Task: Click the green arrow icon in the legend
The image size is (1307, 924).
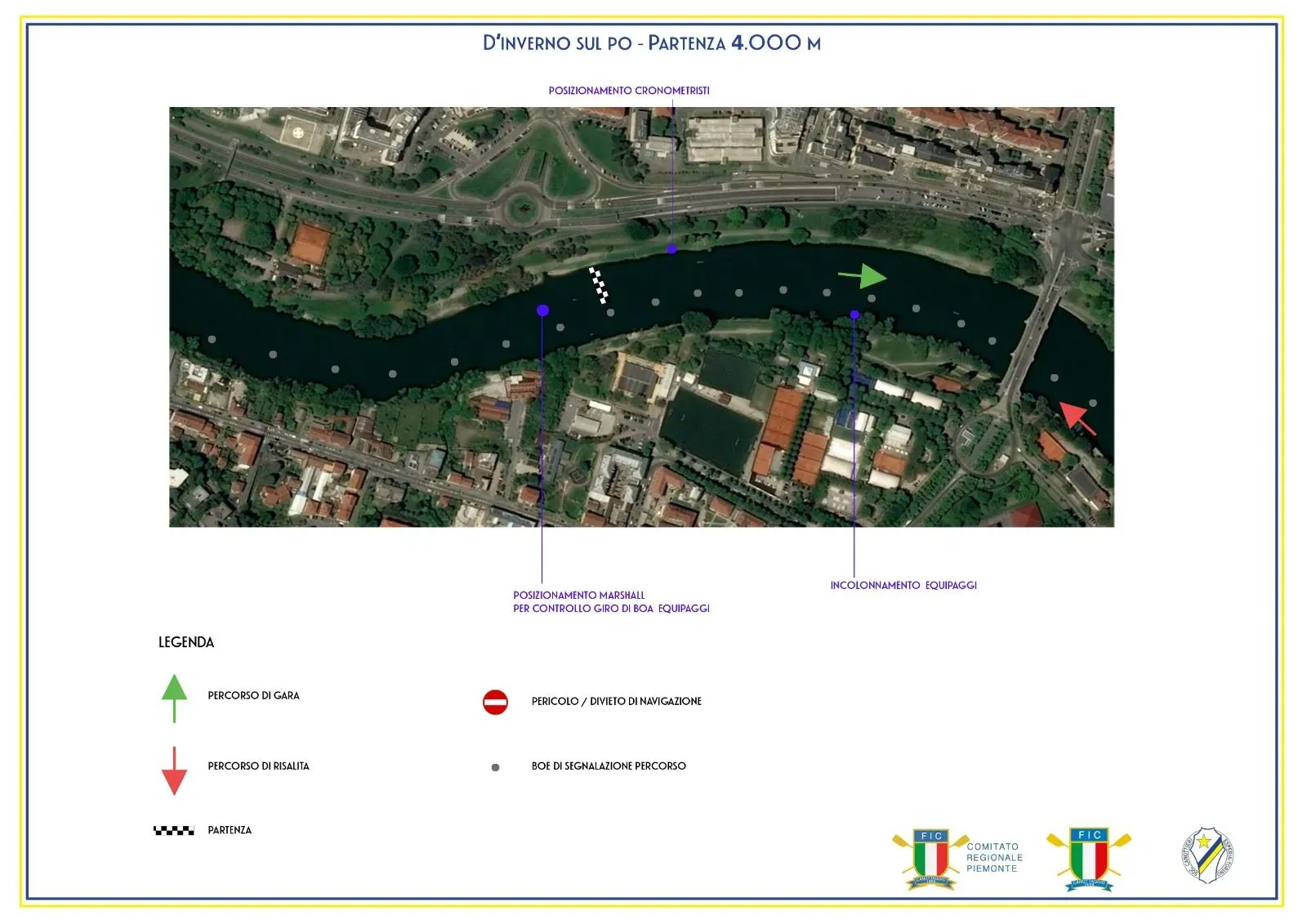Action: point(174,697)
